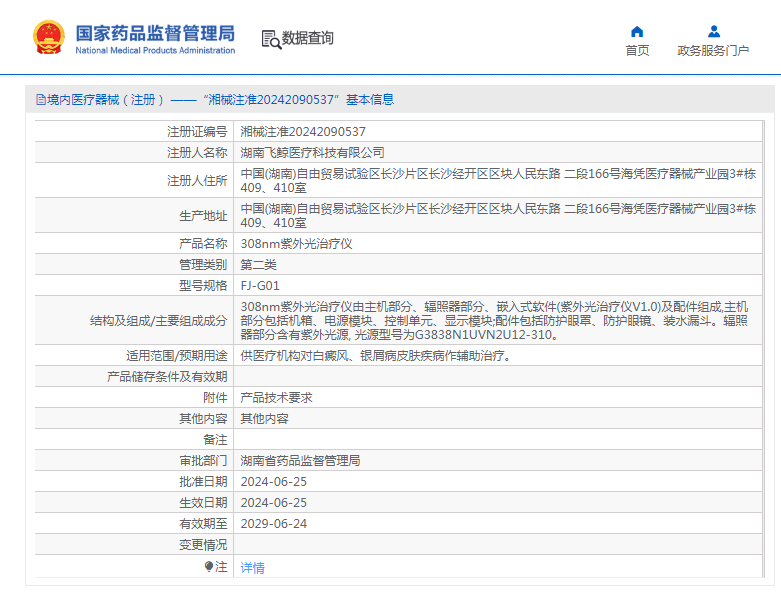781x601 pixels.
Task: Click the government services portal person icon
Action: tap(713, 32)
